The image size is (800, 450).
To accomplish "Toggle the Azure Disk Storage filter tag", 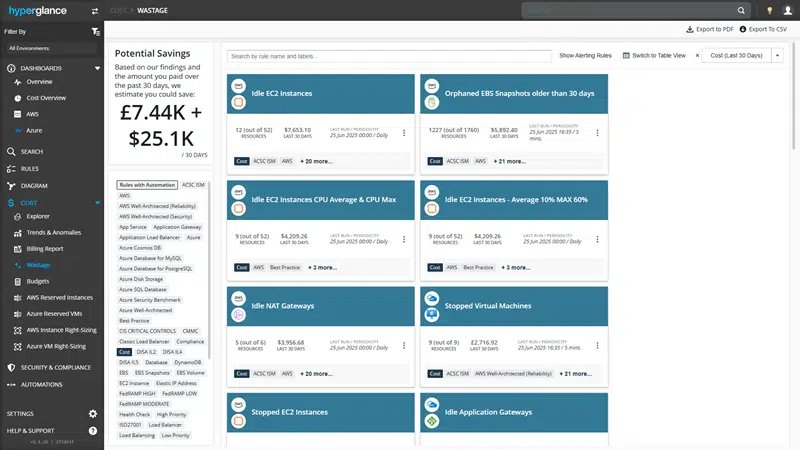I will [141, 279].
